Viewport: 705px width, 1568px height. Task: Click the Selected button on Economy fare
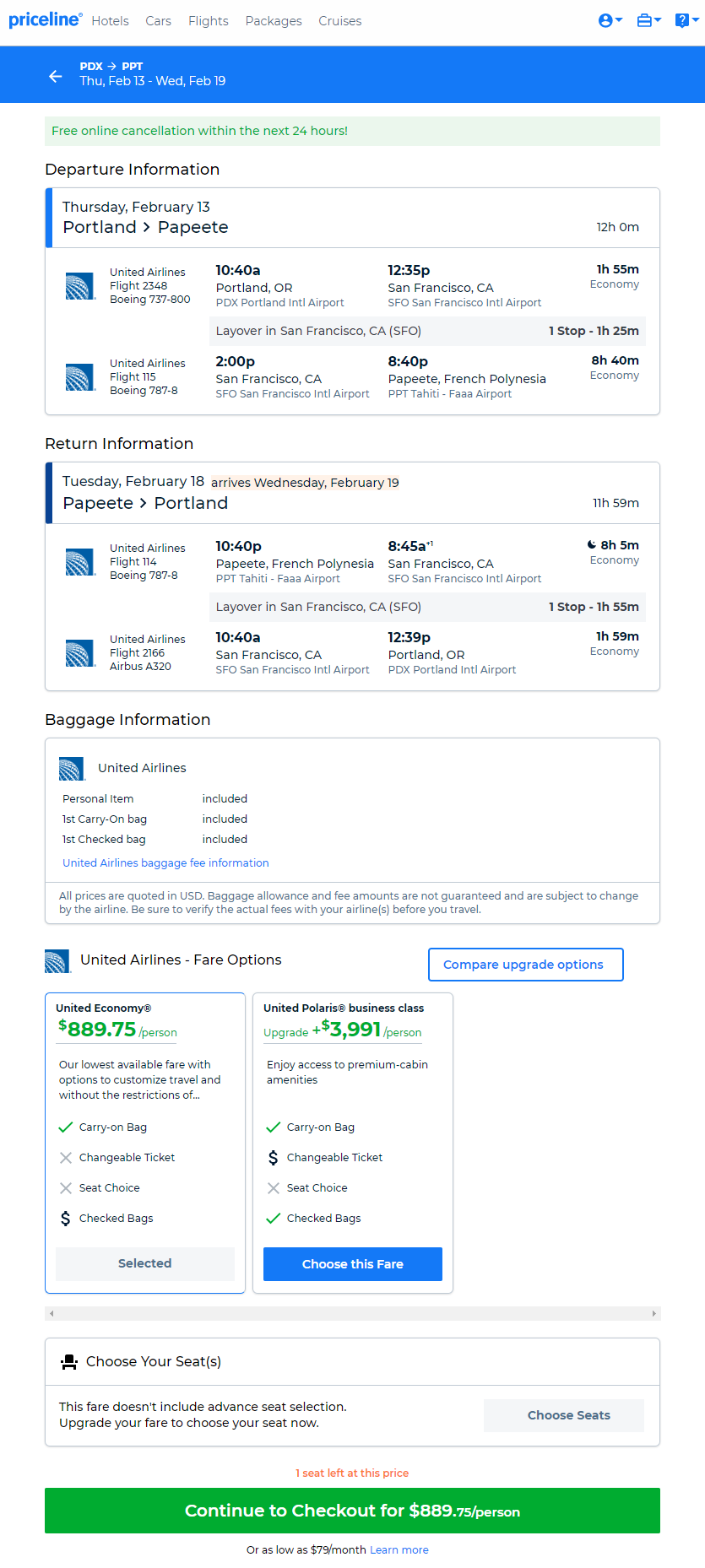click(x=145, y=1263)
